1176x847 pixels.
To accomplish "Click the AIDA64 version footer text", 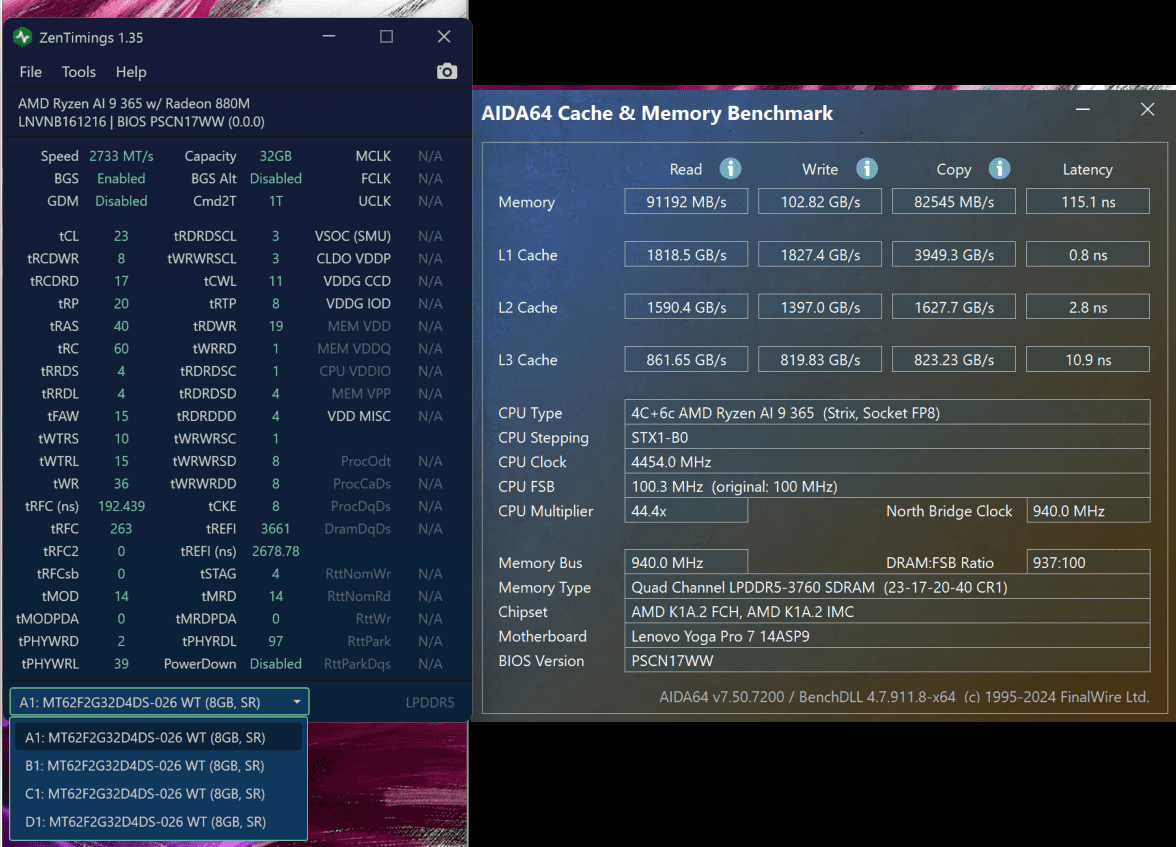I will (x=904, y=697).
